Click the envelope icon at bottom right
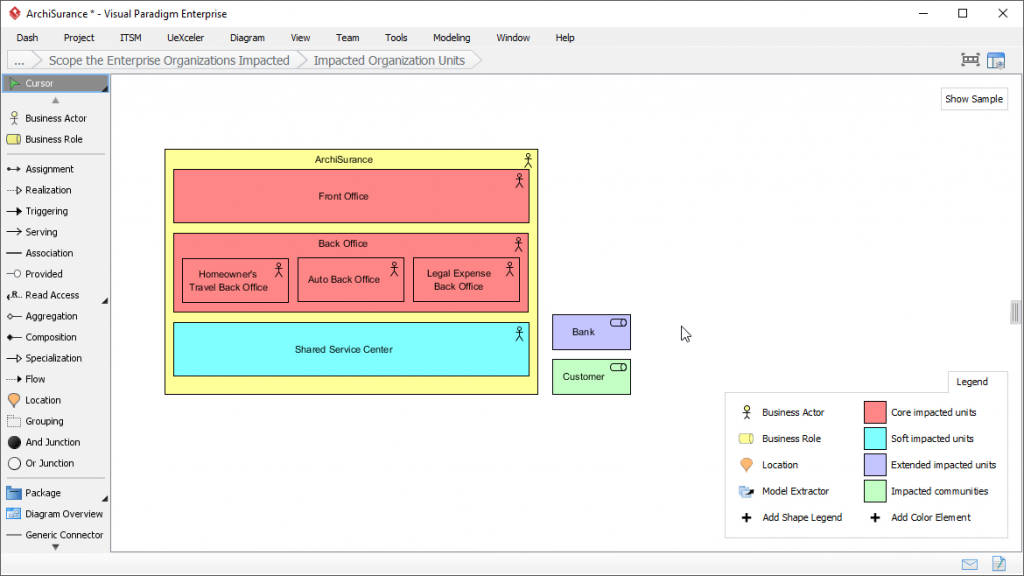1024x576 pixels. point(968,564)
